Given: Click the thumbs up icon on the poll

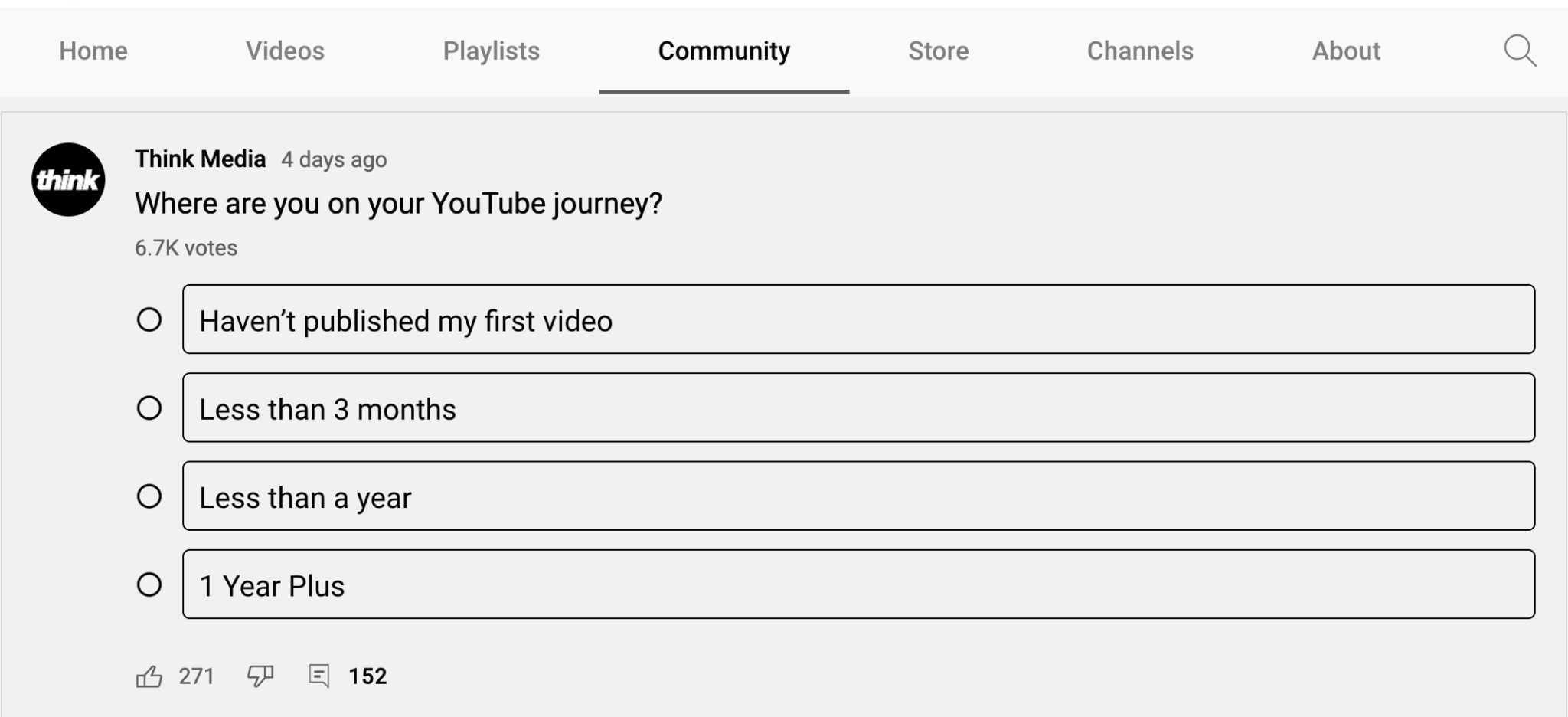Looking at the screenshot, I should (150, 676).
